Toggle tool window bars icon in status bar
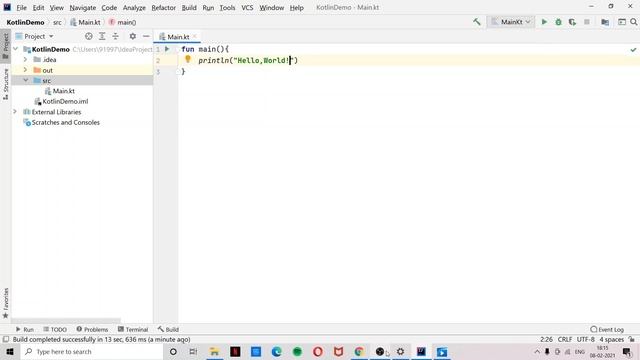 coord(6,340)
